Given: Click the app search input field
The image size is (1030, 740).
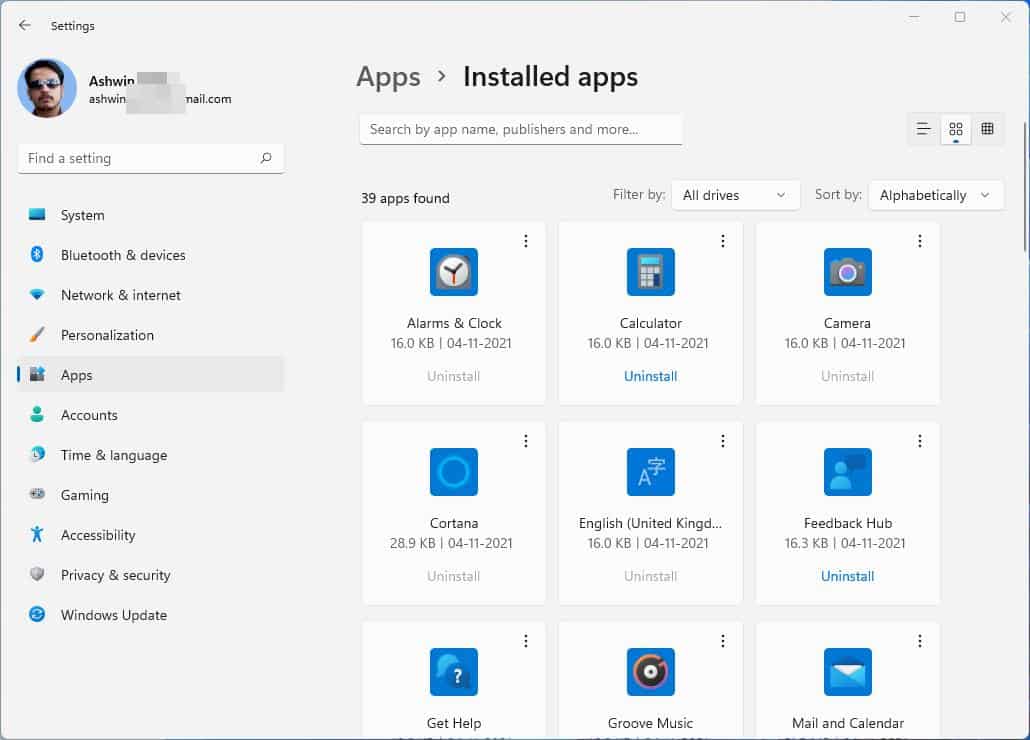Looking at the screenshot, I should tap(520, 130).
